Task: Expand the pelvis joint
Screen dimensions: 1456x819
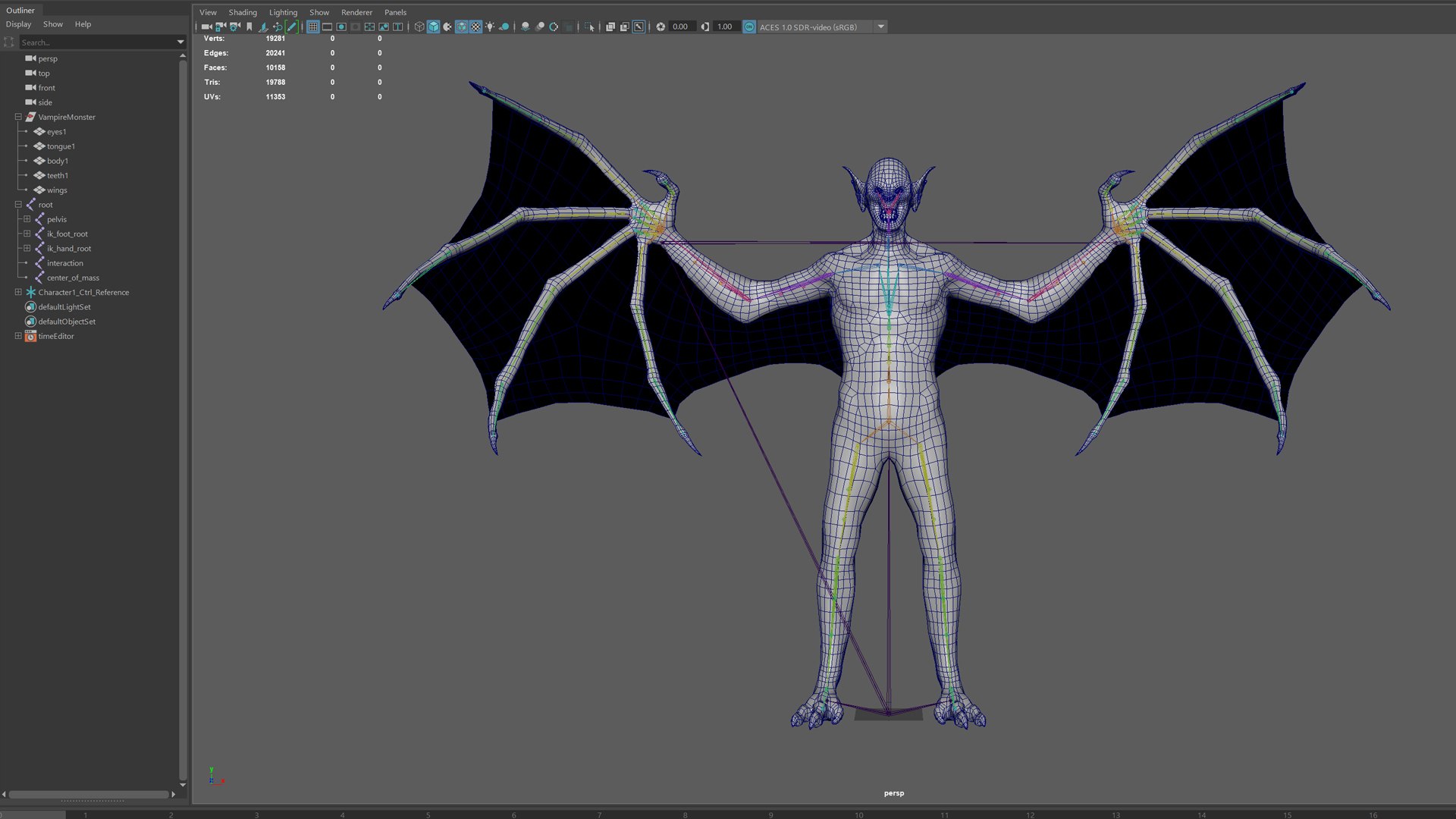Action: (x=27, y=219)
